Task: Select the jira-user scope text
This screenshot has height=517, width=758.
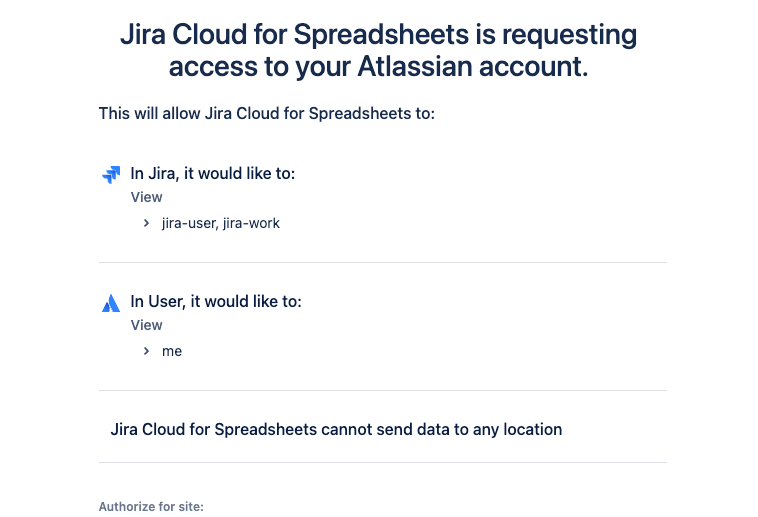Action: [x=190, y=223]
